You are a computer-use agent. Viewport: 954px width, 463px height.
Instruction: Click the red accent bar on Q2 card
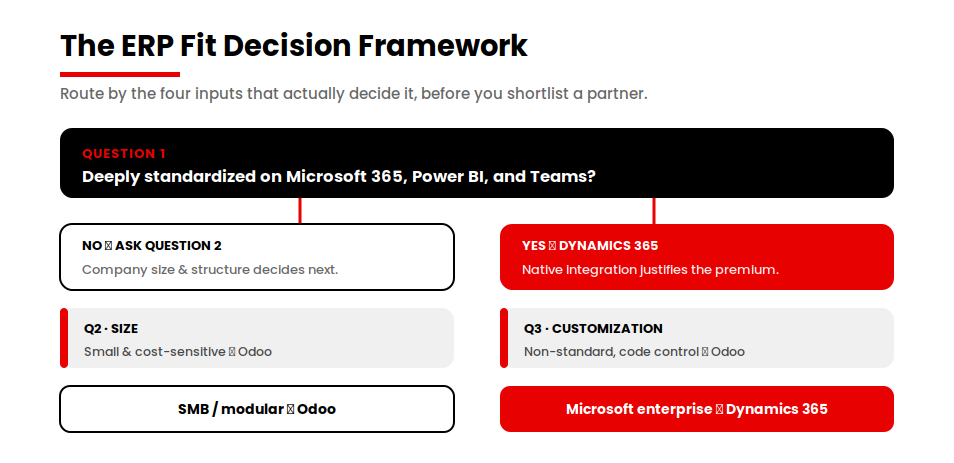click(x=64, y=338)
